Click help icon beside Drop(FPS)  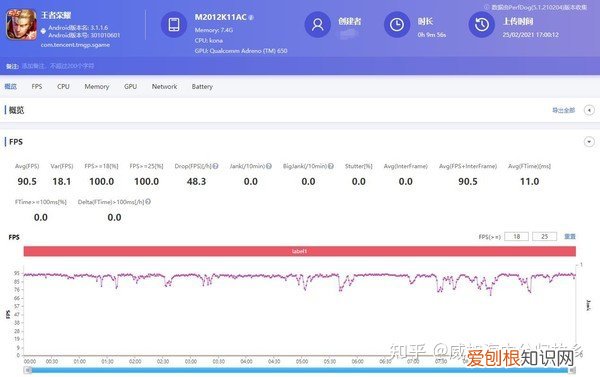215,166
